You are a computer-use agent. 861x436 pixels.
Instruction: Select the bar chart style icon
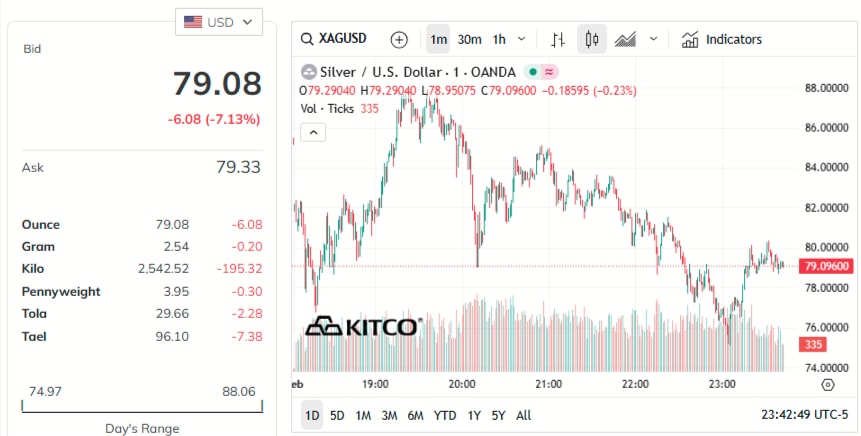coord(558,40)
